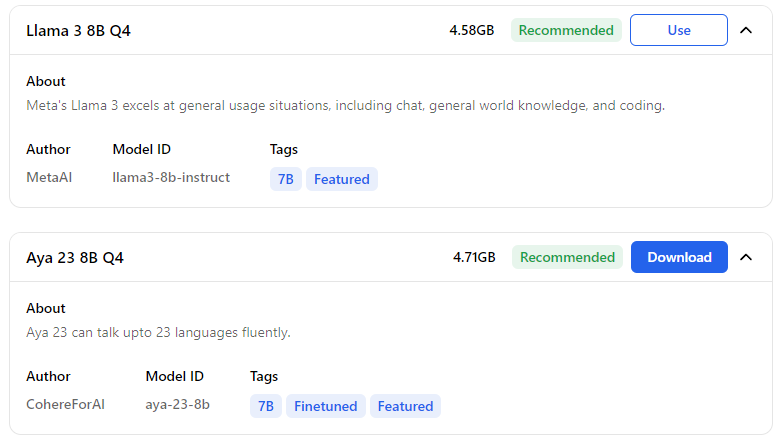
Task: Click the Aya 23 About description text
Action: 158,332
